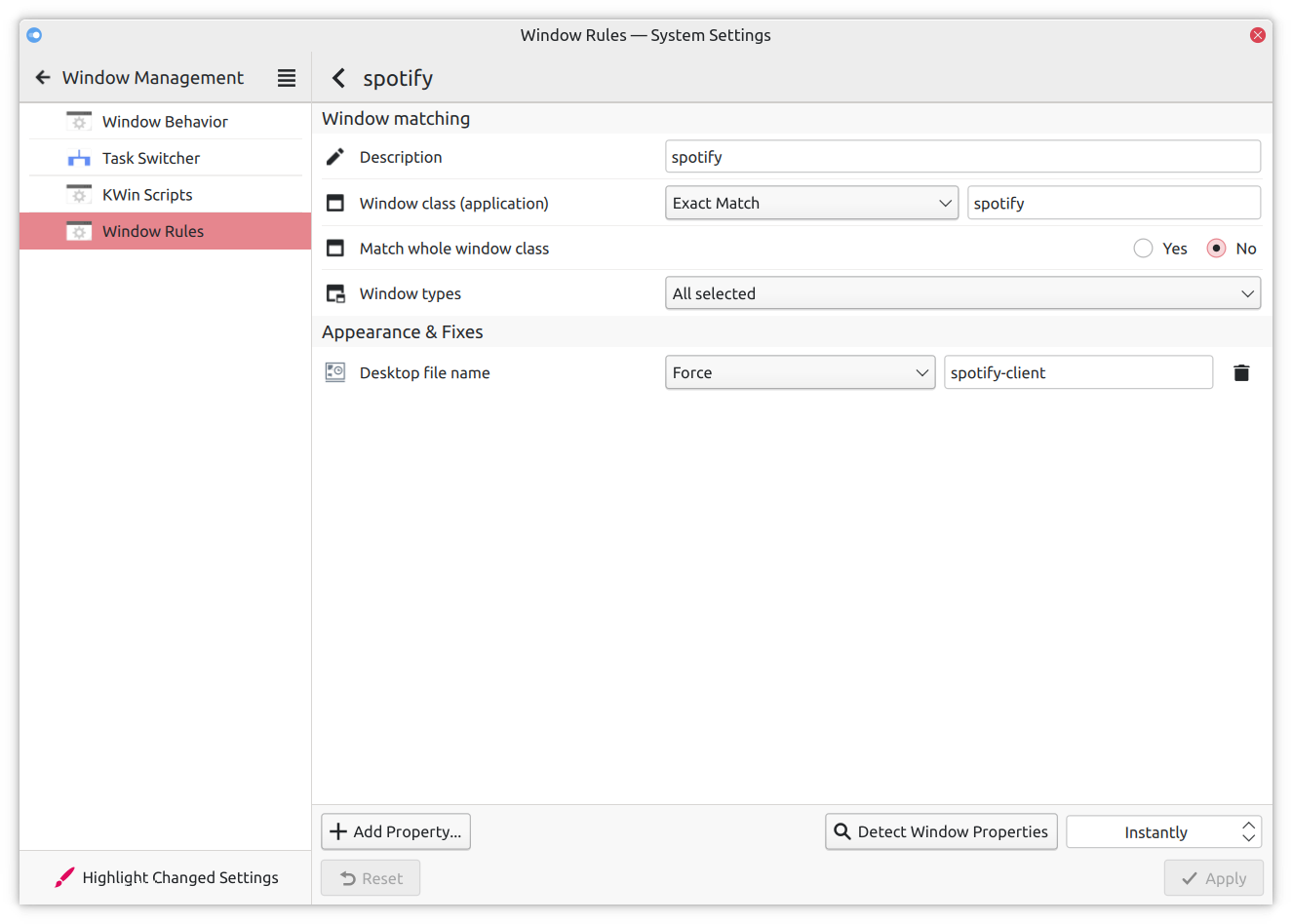Image resolution: width=1292 pixels, height=924 pixels.
Task: Select the Window Rules page
Action: pyautogui.click(x=165, y=231)
